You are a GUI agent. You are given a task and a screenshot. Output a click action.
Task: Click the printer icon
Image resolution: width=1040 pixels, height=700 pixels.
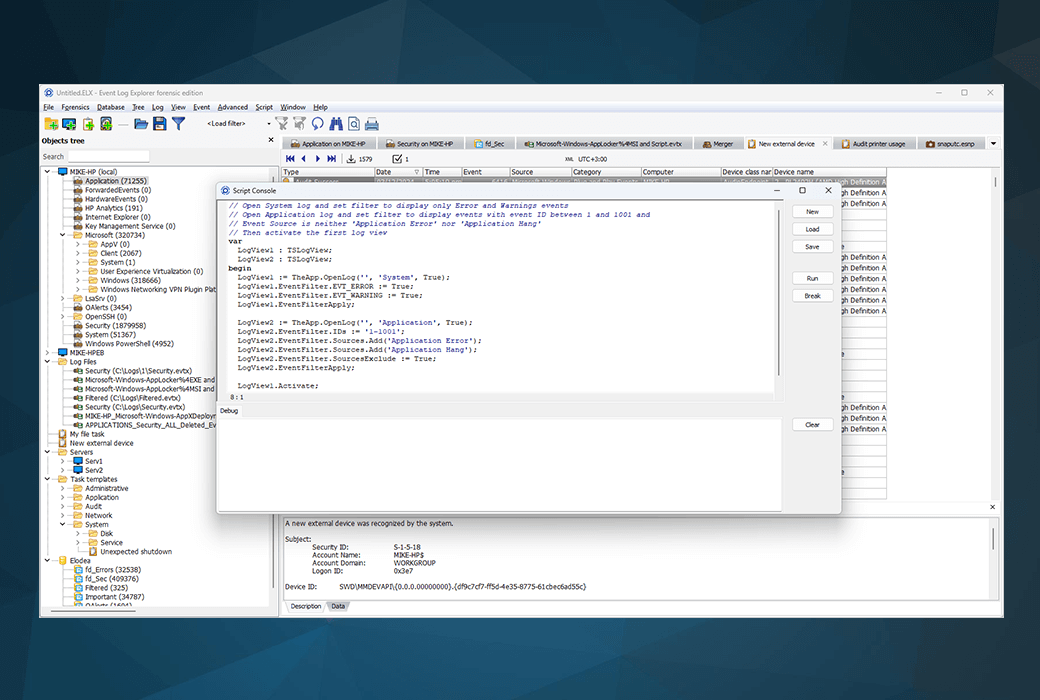[372, 124]
